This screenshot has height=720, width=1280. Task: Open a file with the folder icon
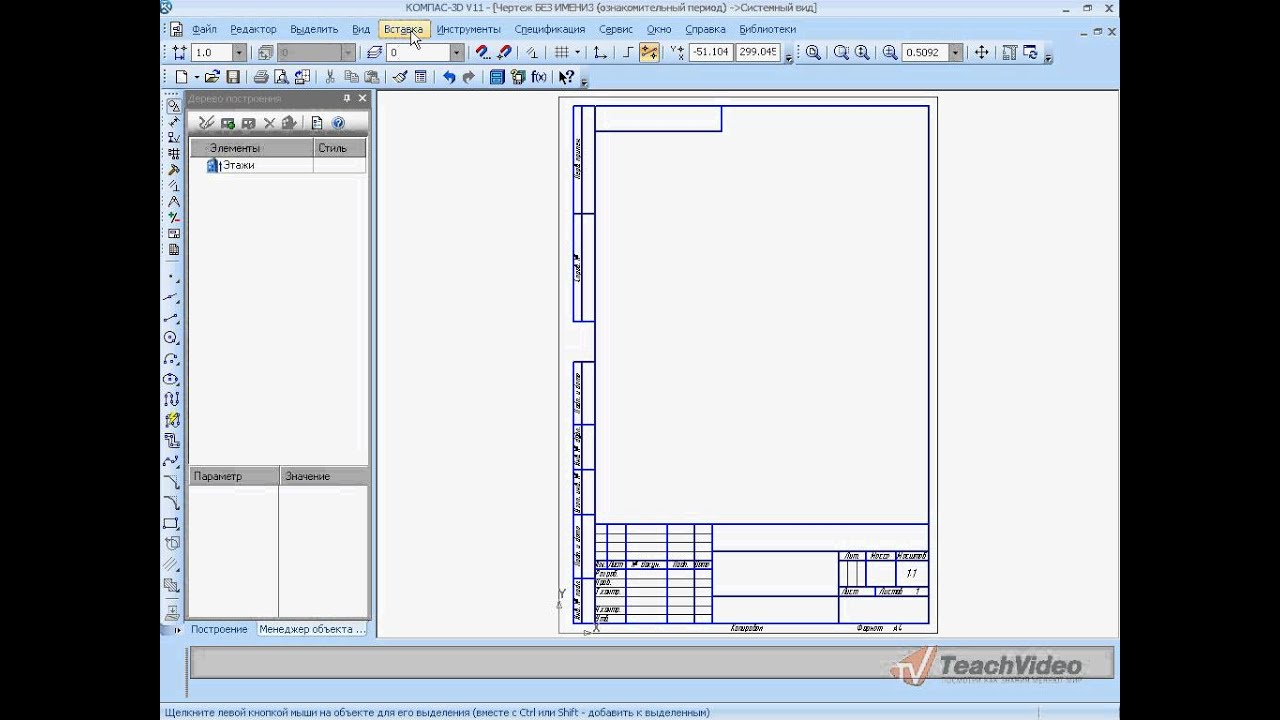tap(212, 77)
